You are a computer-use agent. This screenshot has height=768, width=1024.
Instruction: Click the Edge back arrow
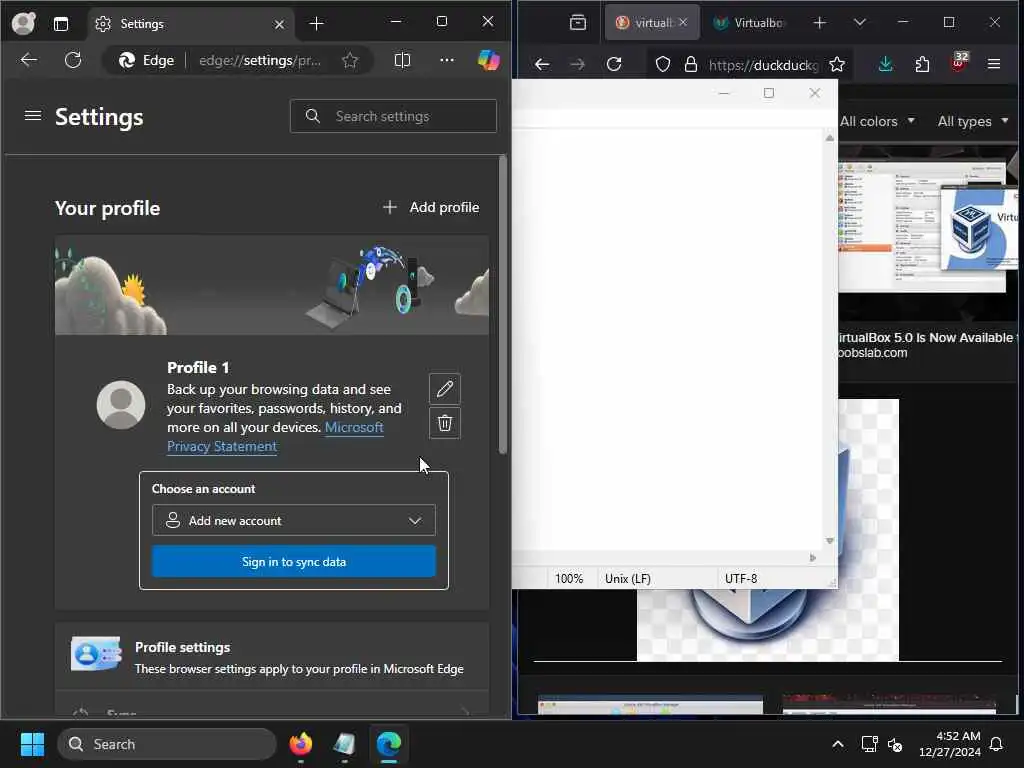pos(29,60)
